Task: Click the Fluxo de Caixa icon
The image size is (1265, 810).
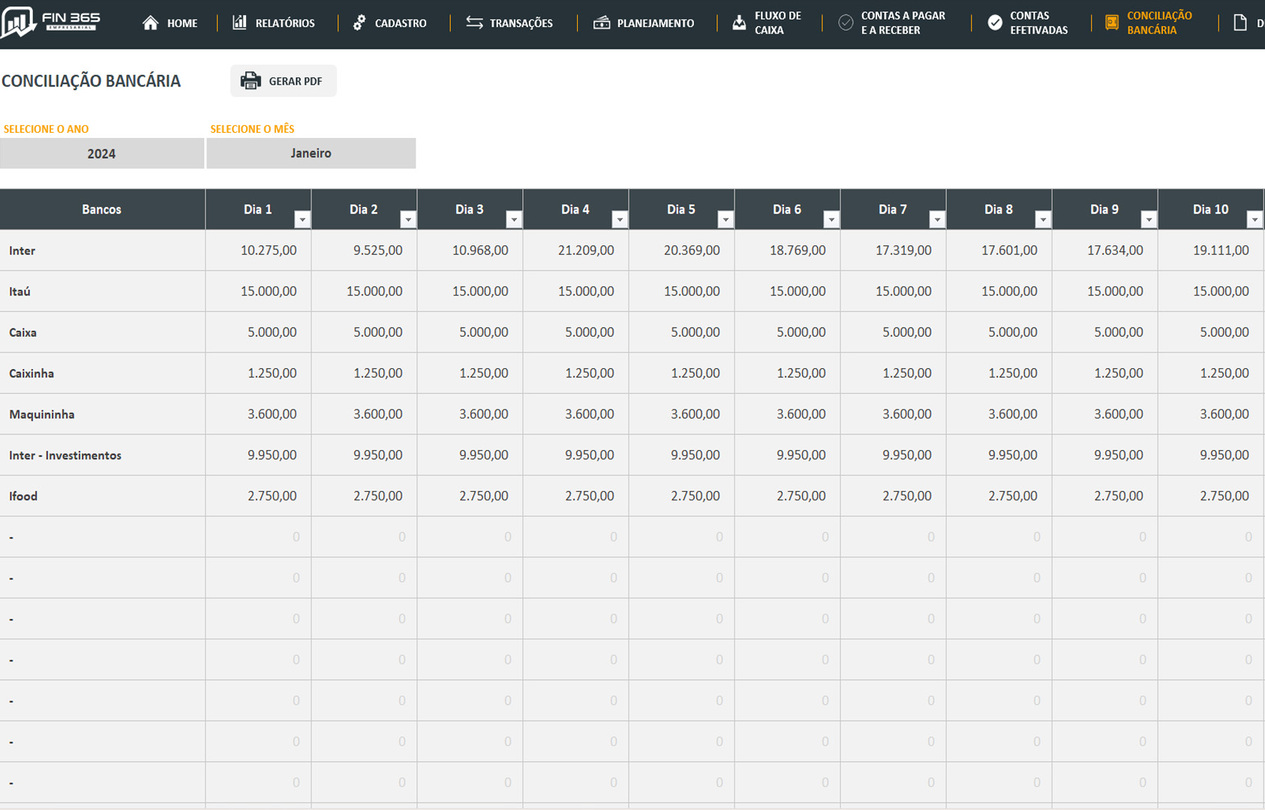Action: [739, 22]
